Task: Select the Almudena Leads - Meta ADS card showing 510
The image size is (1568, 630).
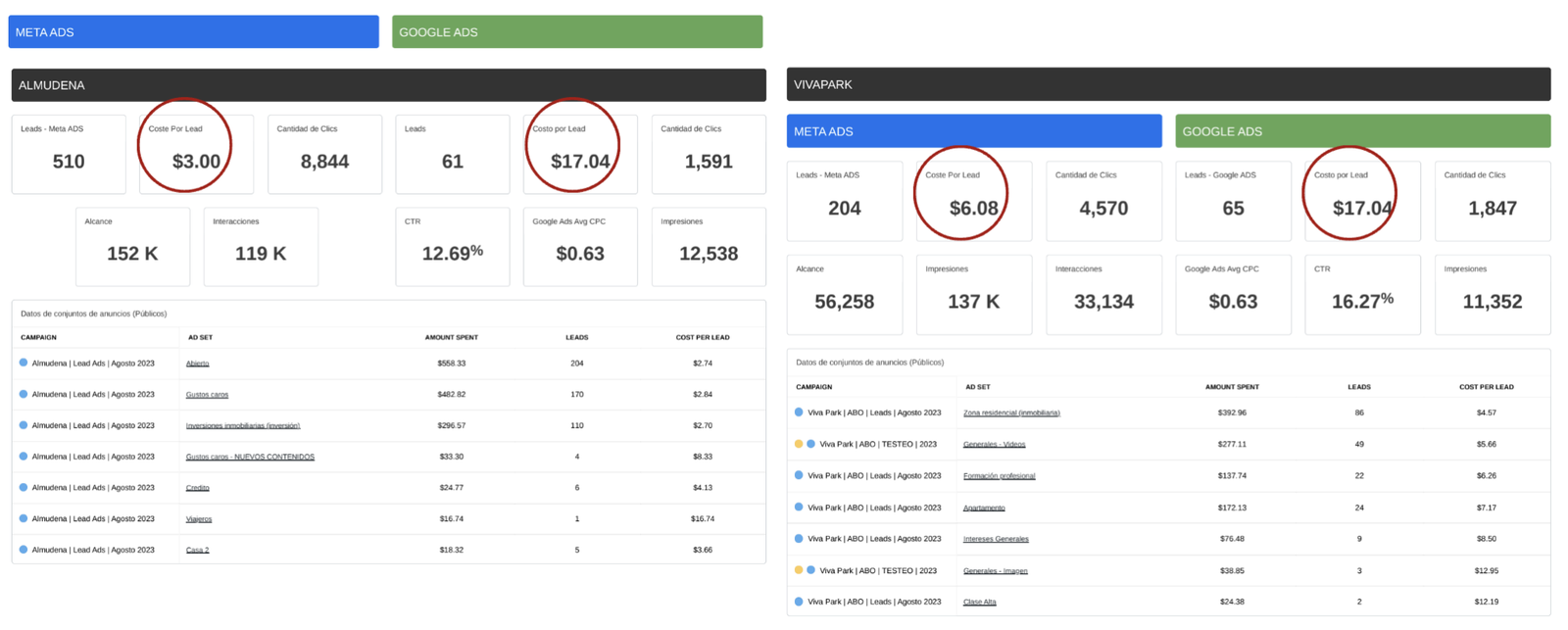Action: (69, 155)
